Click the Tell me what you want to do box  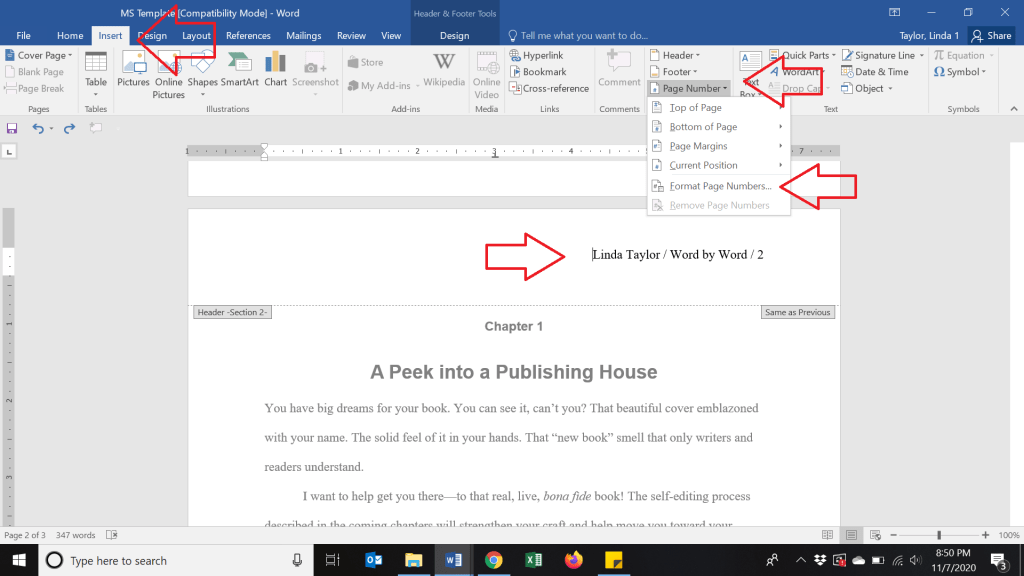coord(578,36)
